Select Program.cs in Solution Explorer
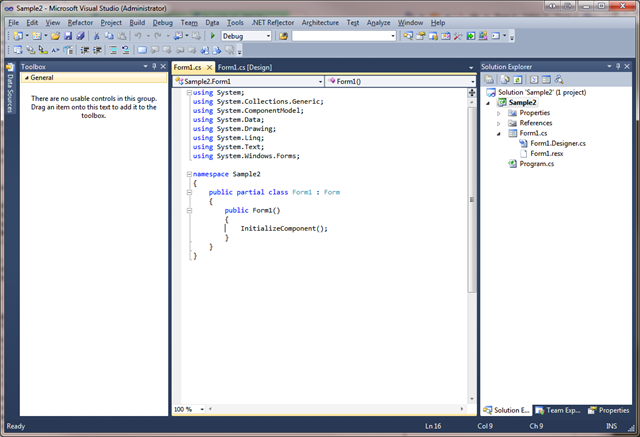Image resolution: width=640 pixels, height=437 pixels. click(x=536, y=164)
